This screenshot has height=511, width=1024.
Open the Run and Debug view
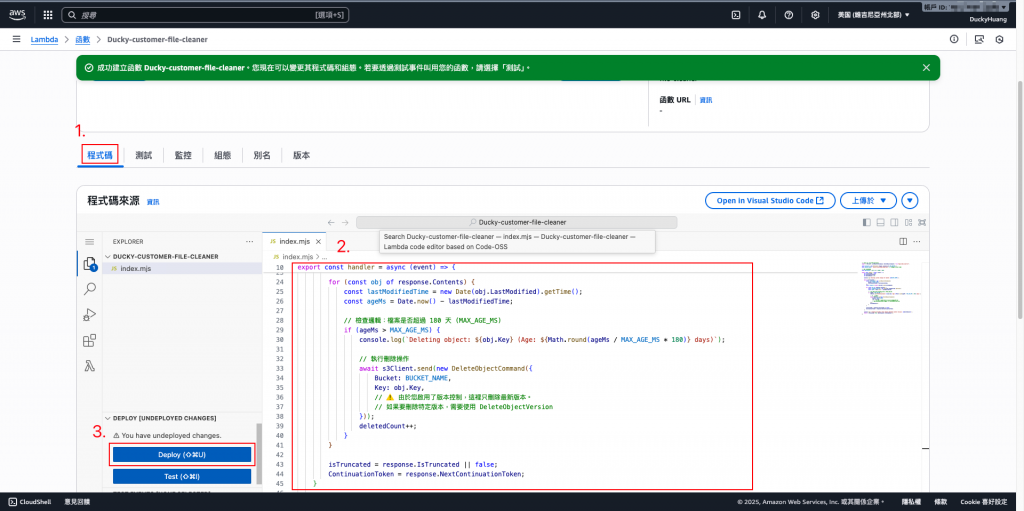click(89, 315)
